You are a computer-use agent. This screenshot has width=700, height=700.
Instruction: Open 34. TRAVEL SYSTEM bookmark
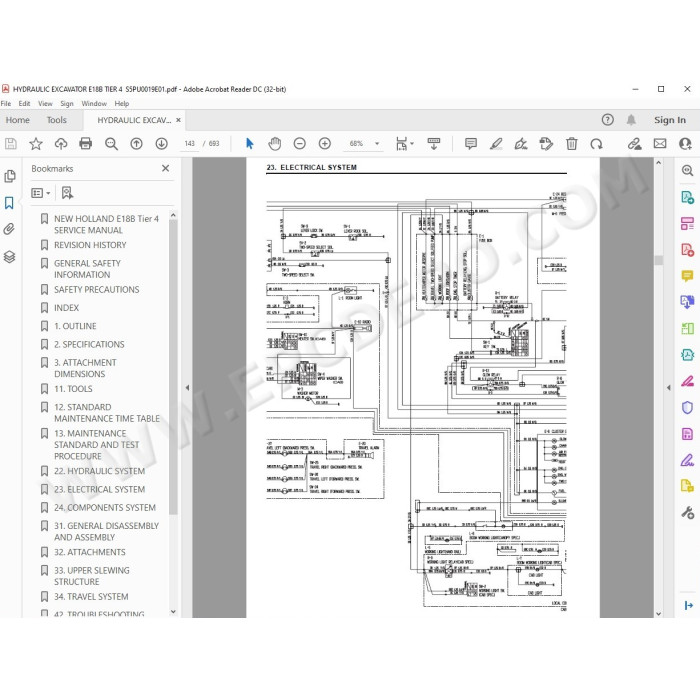pyautogui.click(x=91, y=597)
